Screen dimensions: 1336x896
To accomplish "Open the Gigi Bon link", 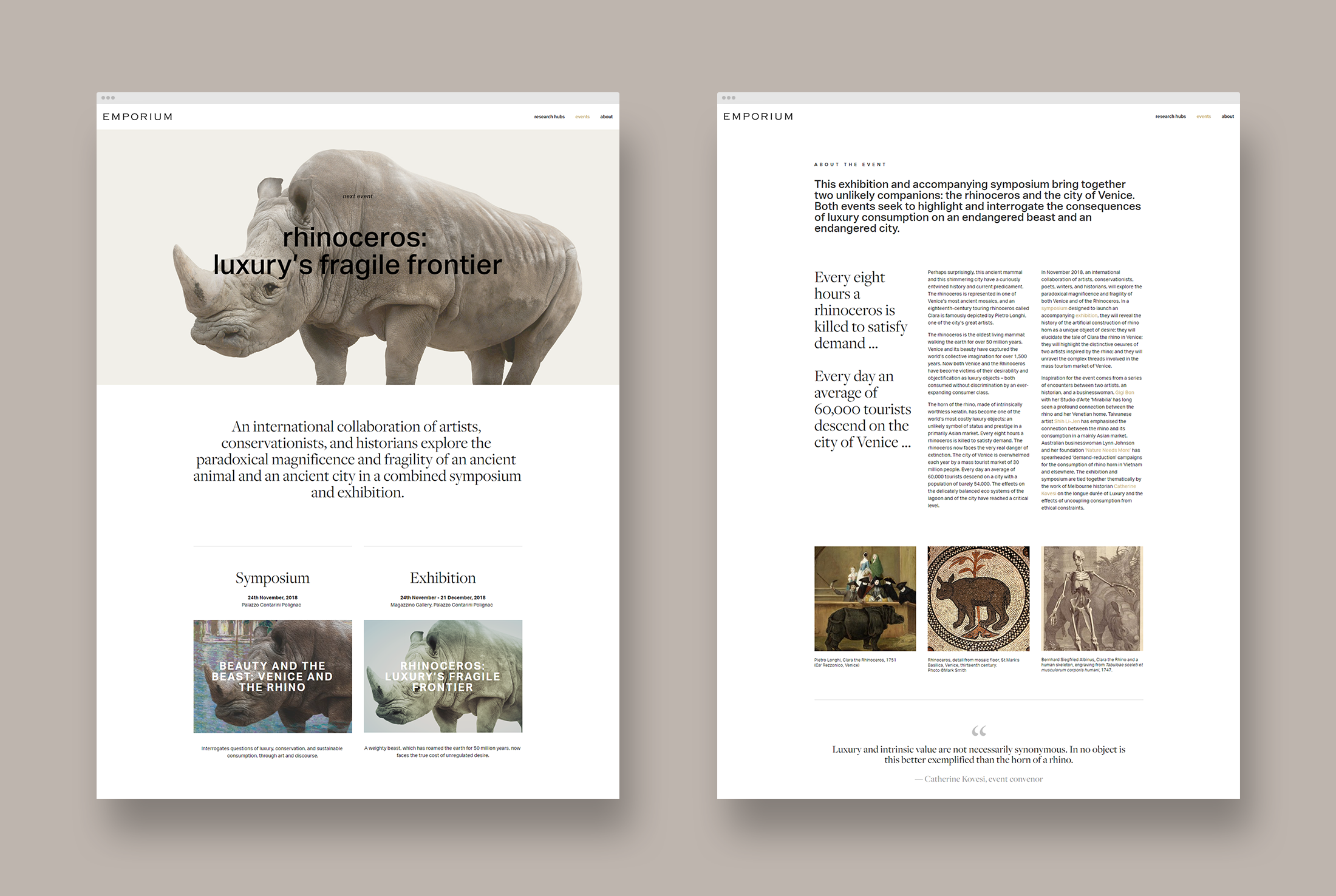I will [x=1124, y=393].
